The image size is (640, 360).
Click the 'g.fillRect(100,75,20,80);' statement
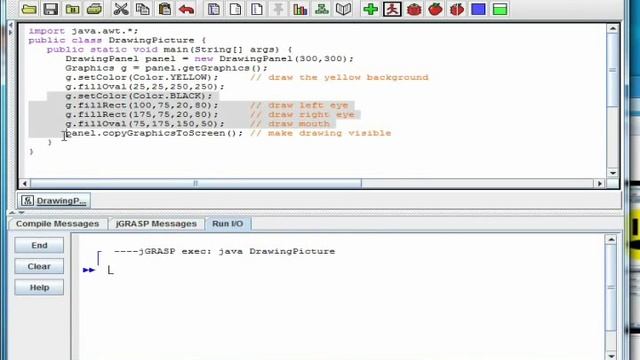(142, 105)
